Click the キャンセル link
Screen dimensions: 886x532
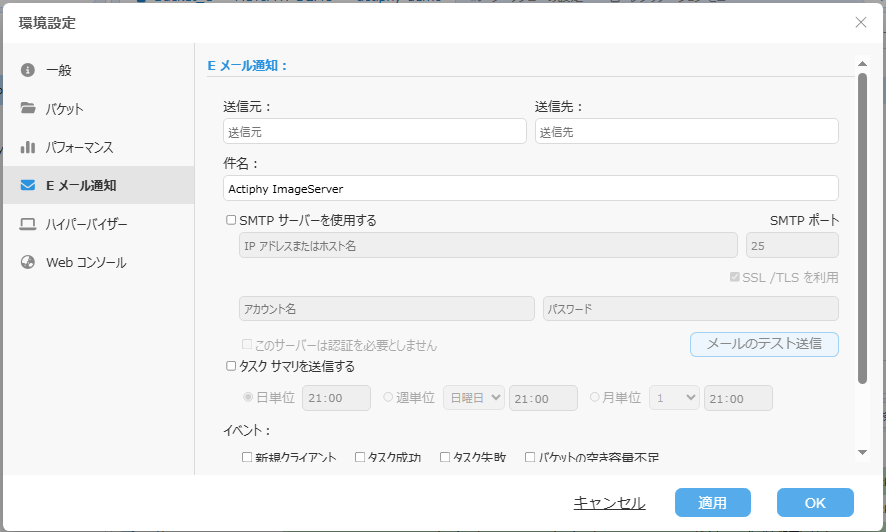[x=609, y=503]
